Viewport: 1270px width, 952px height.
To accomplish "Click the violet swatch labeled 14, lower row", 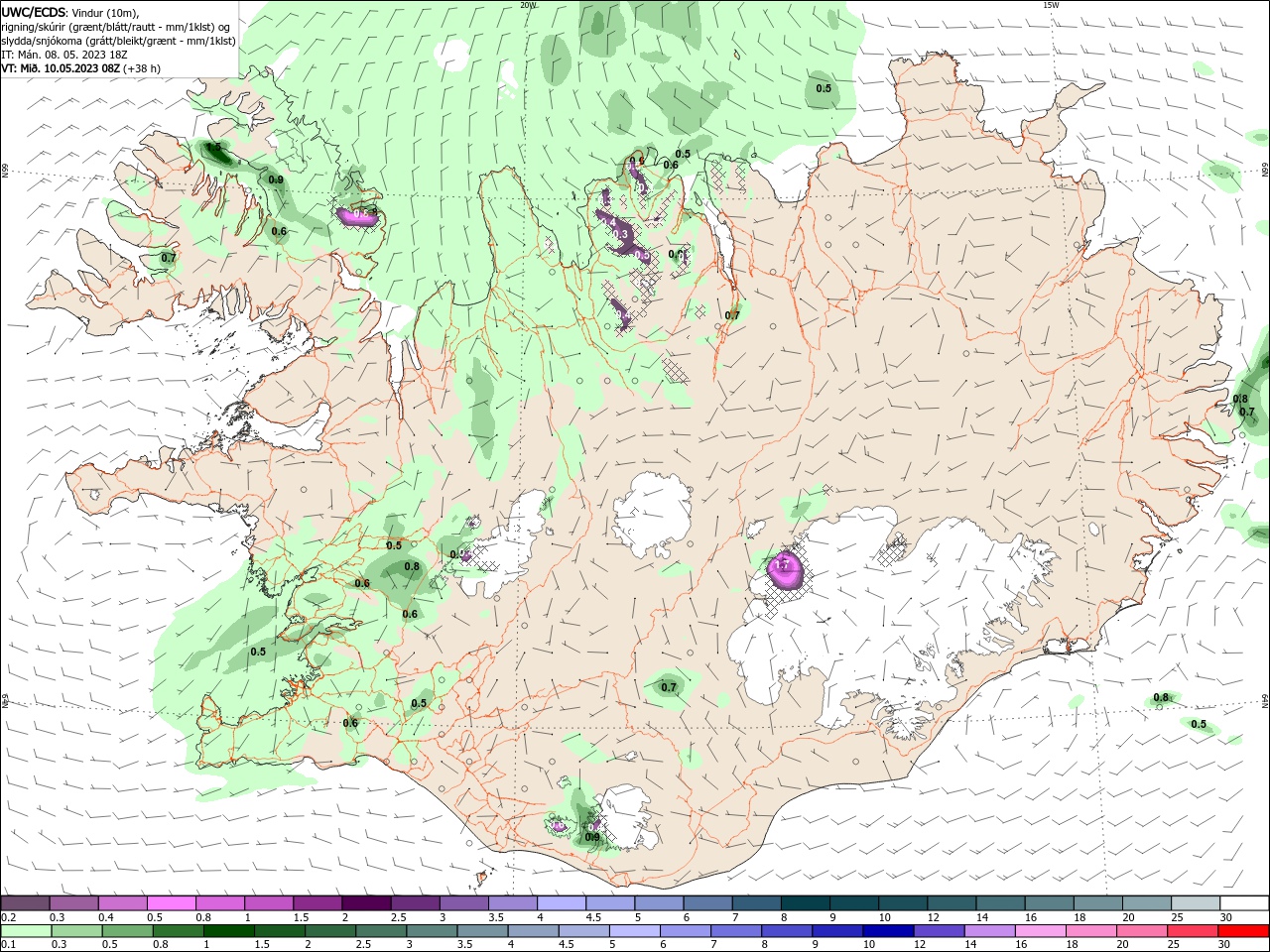I will click(990, 930).
